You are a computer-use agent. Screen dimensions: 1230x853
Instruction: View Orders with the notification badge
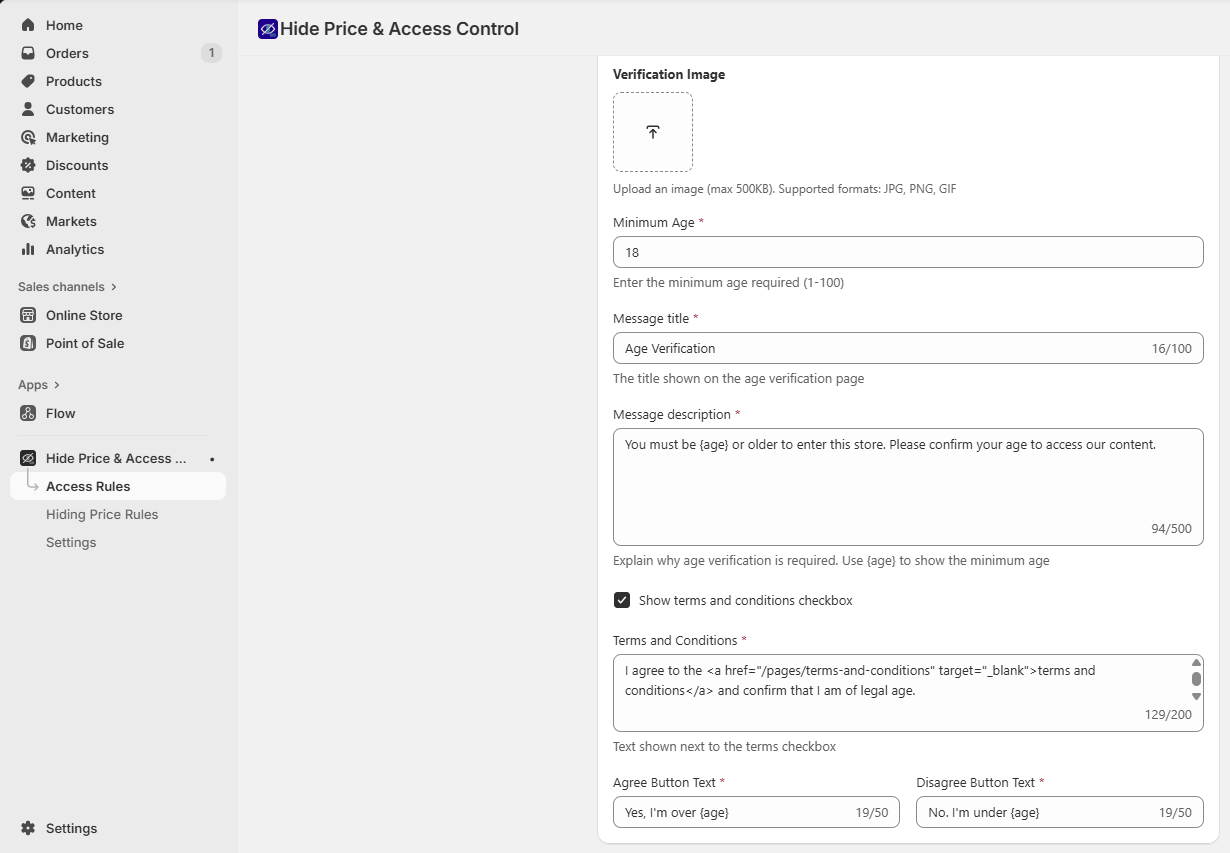pyautogui.click(x=66, y=53)
